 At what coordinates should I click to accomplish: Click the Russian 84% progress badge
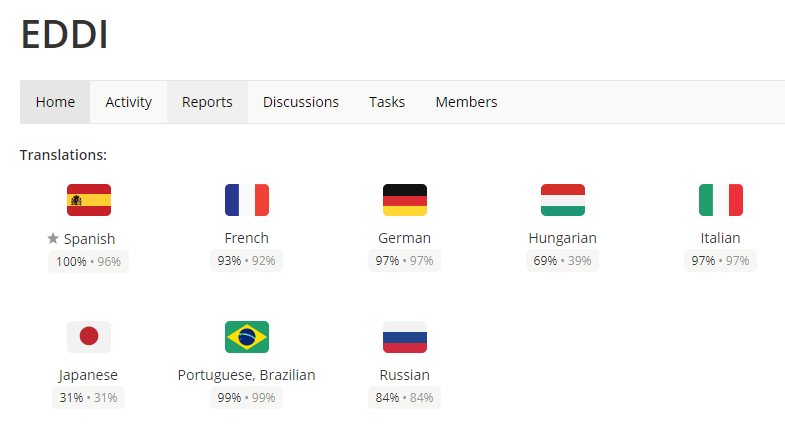pyautogui.click(x=405, y=397)
